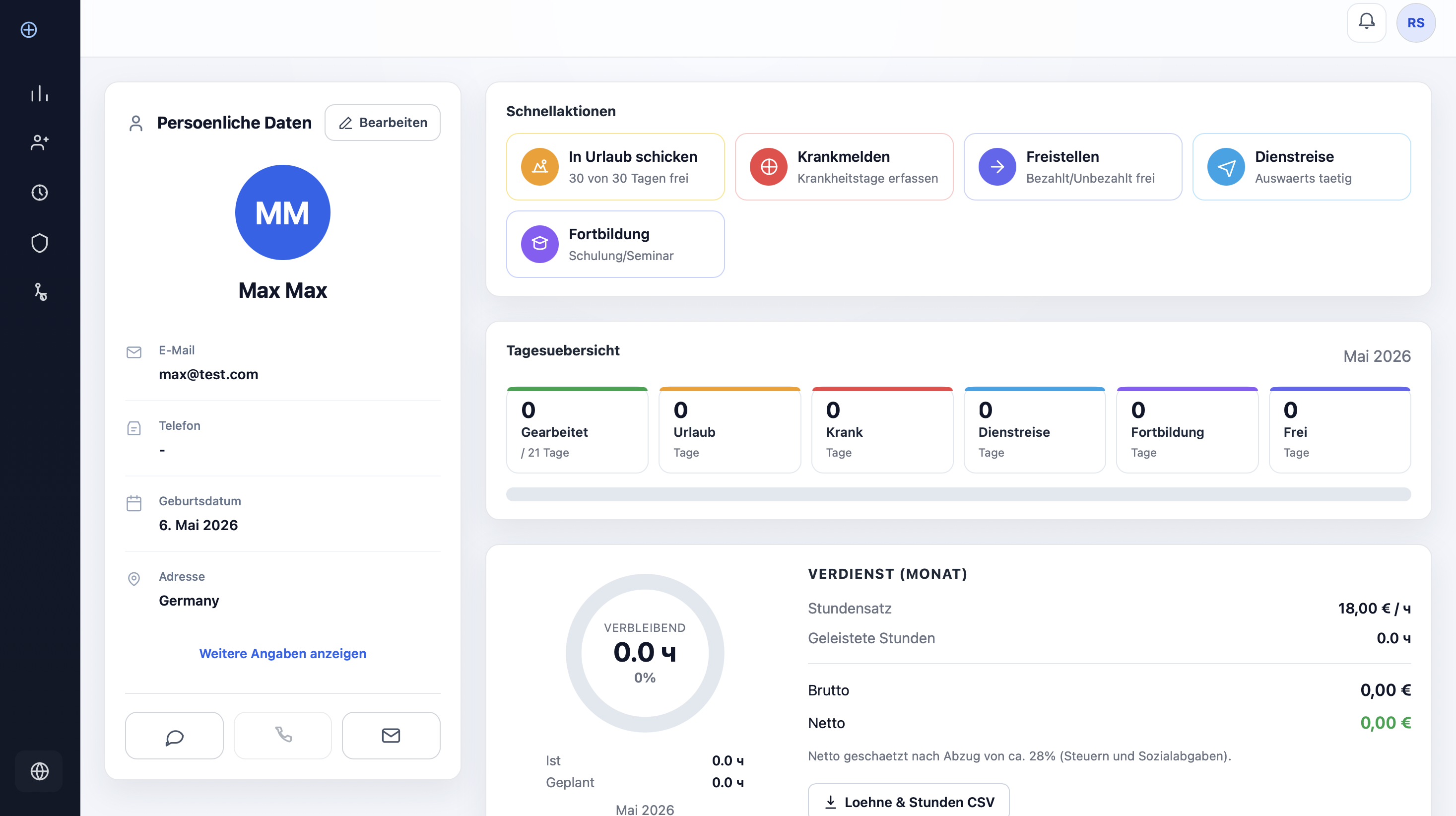Open the RS user avatar menu
The height and width of the screenshot is (816, 1456).
[x=1416, y=23]
